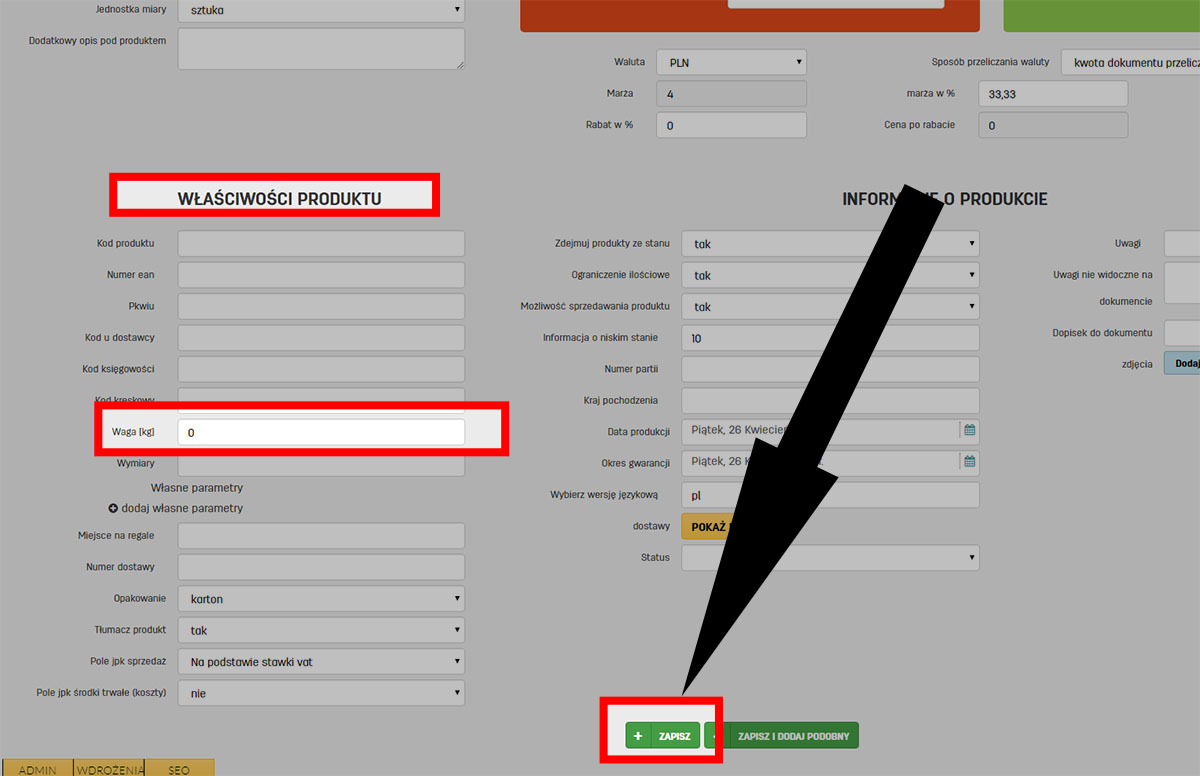1200x776 pixels.
Task: Select the SEO tab
Action: pyautogui.click(x=179, y=769)
